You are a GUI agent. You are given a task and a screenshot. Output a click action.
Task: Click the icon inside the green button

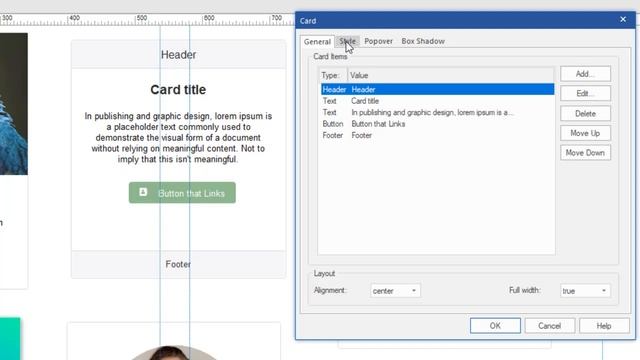pos(143,192)
